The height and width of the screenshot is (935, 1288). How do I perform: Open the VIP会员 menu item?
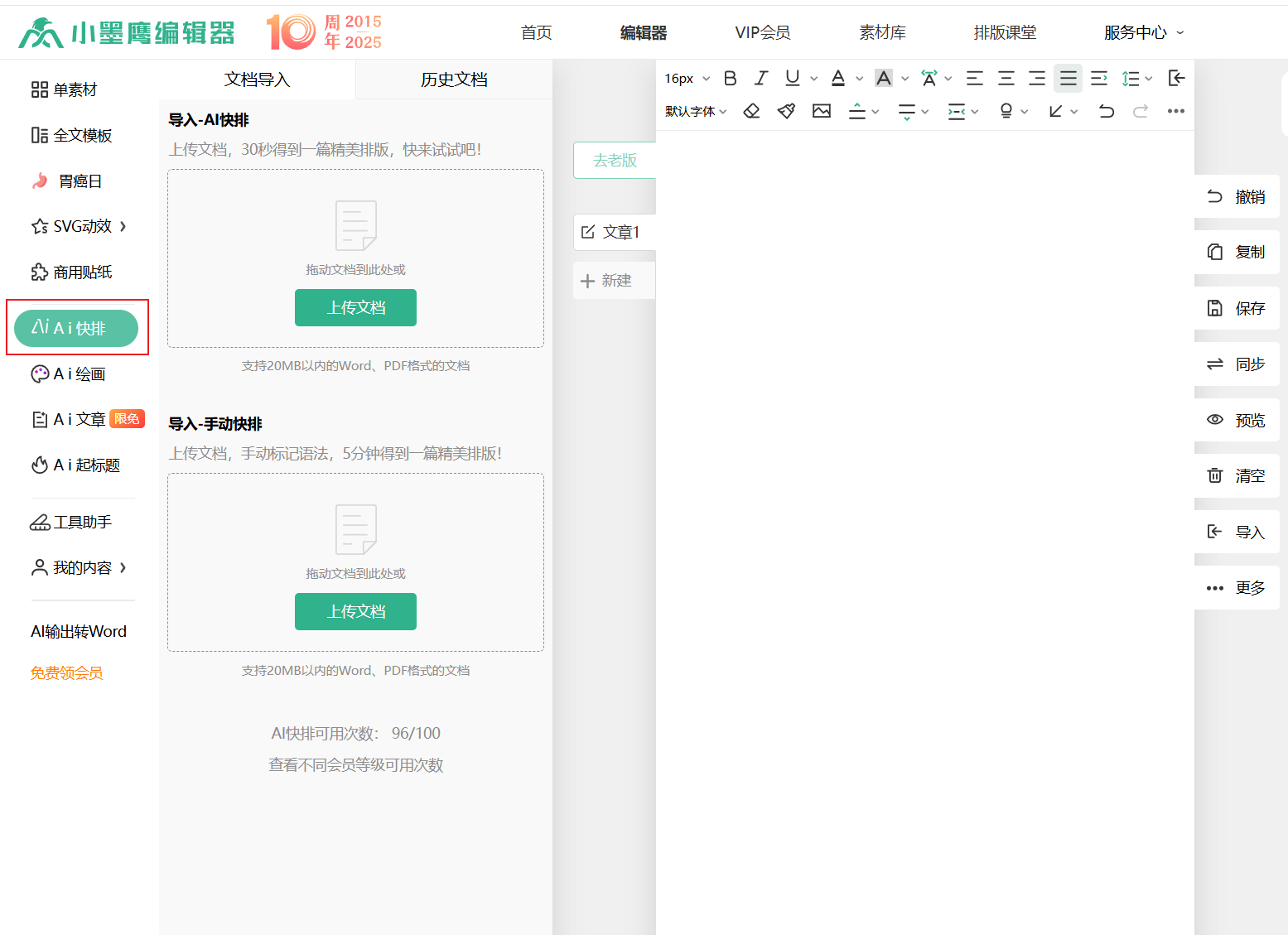pyautogui.click(x=762, y=32)
